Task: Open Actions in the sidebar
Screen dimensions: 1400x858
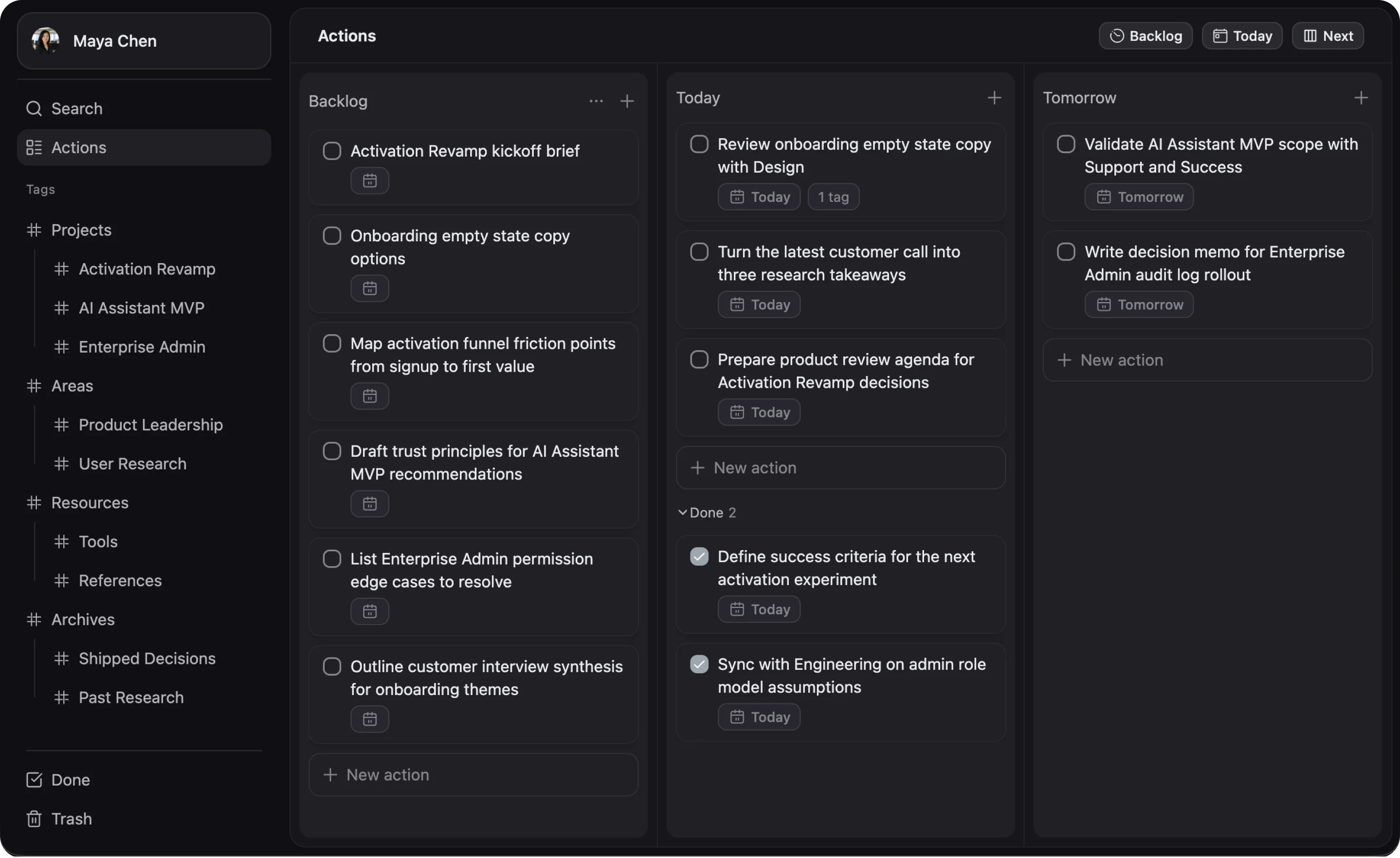Action: [x=144, y=148]
